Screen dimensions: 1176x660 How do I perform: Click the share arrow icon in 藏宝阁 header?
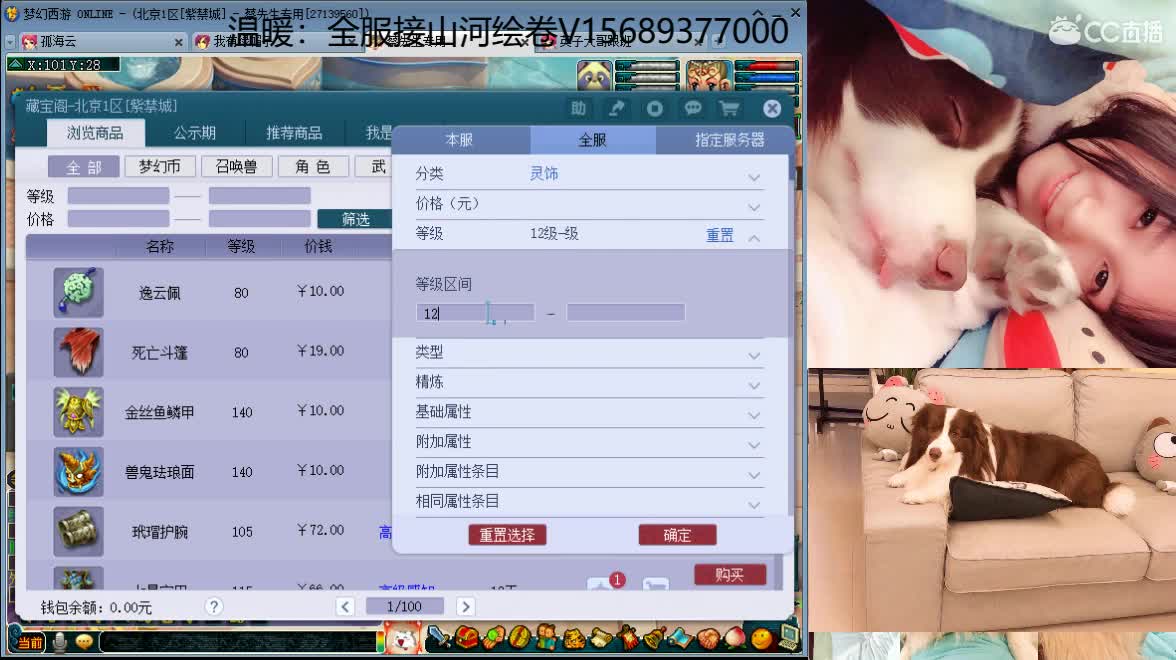(616, 109)
